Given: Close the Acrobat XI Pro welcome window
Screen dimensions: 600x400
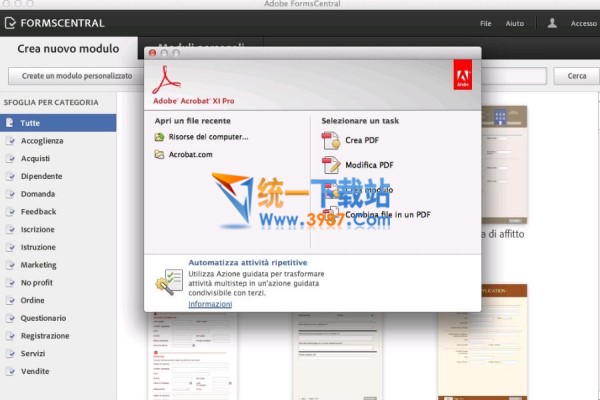Looking at the screenshot, I should click(x=152, y=53).
